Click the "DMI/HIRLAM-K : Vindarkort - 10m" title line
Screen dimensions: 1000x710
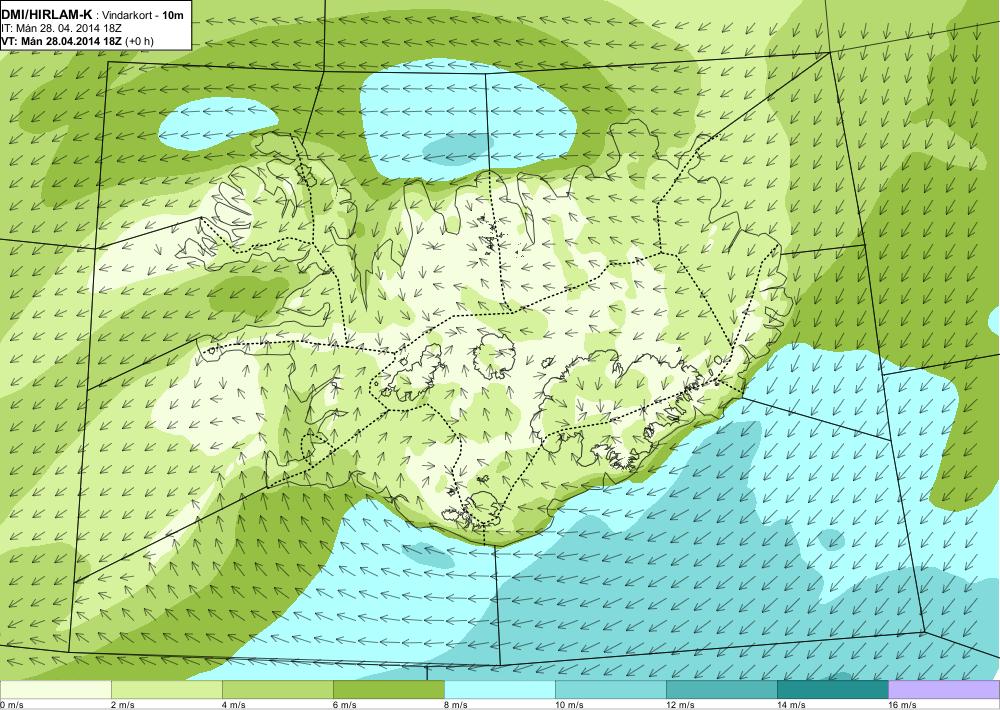92,15
